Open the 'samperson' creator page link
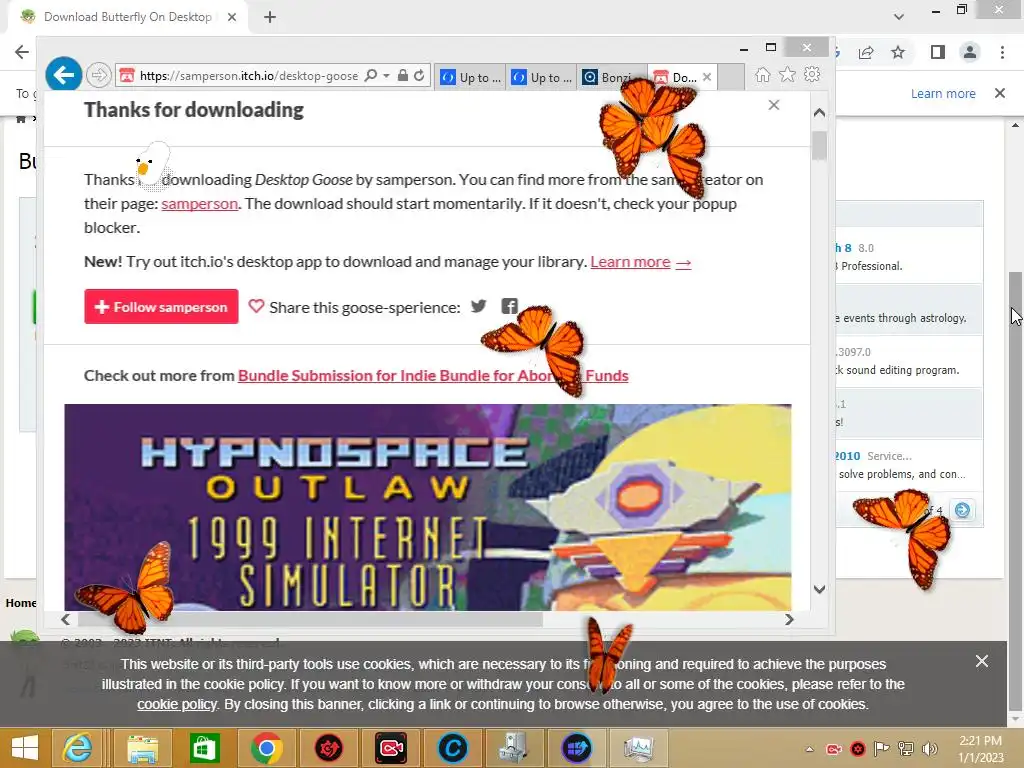Screen dimensions: 1024x768 pyautogui.click(x=199, y=204)
